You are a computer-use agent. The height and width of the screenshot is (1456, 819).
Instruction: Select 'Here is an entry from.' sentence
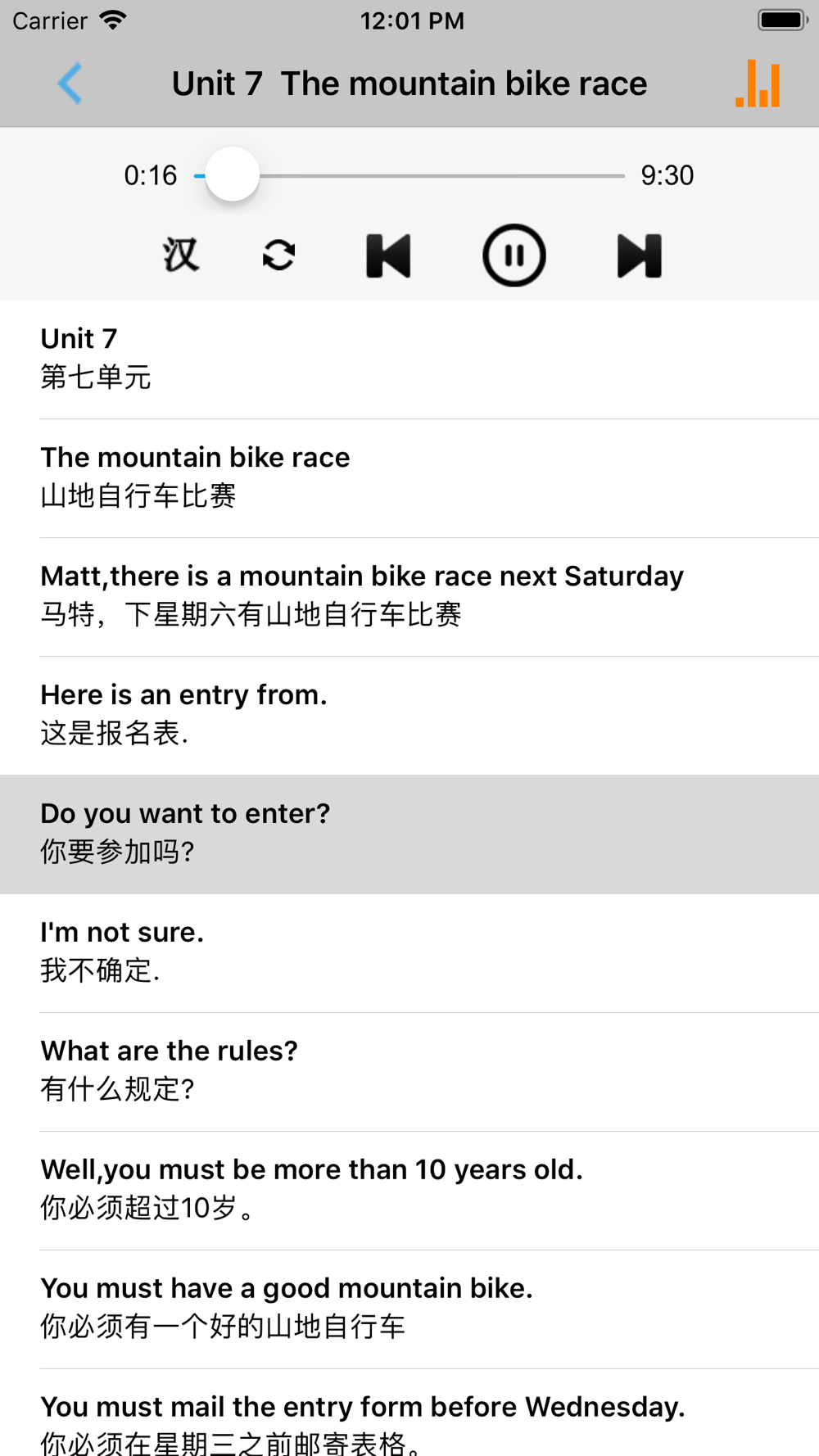409,716
